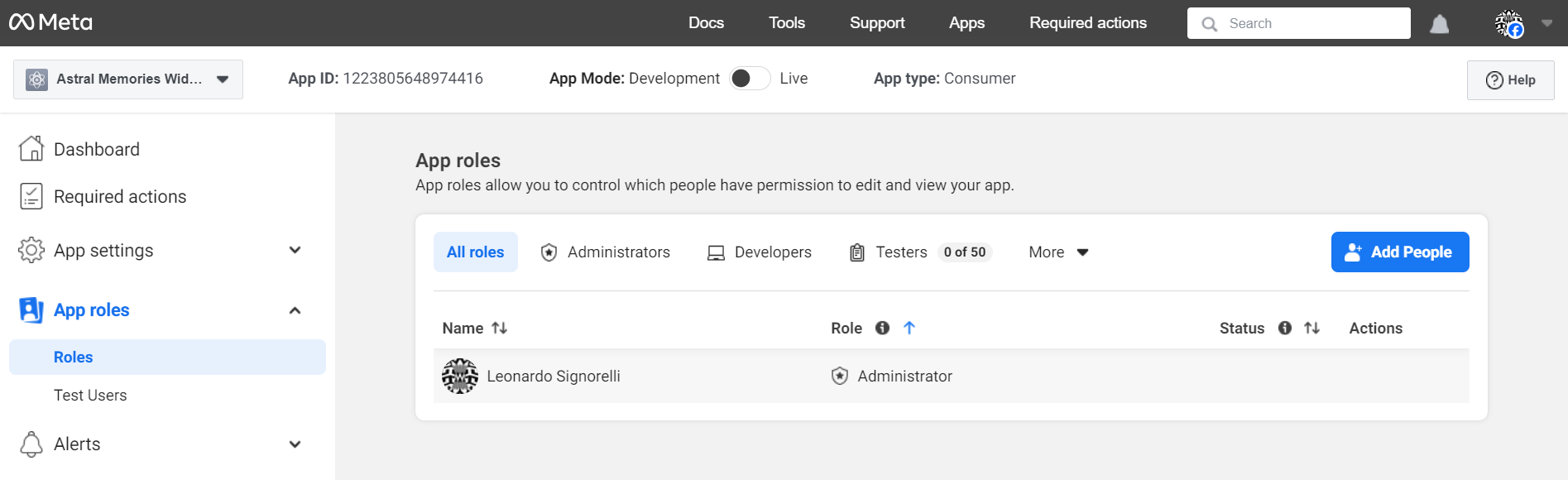Click the Meta logo in header
The height and width of the screenshot is (480, 1568).
(50, 22)
